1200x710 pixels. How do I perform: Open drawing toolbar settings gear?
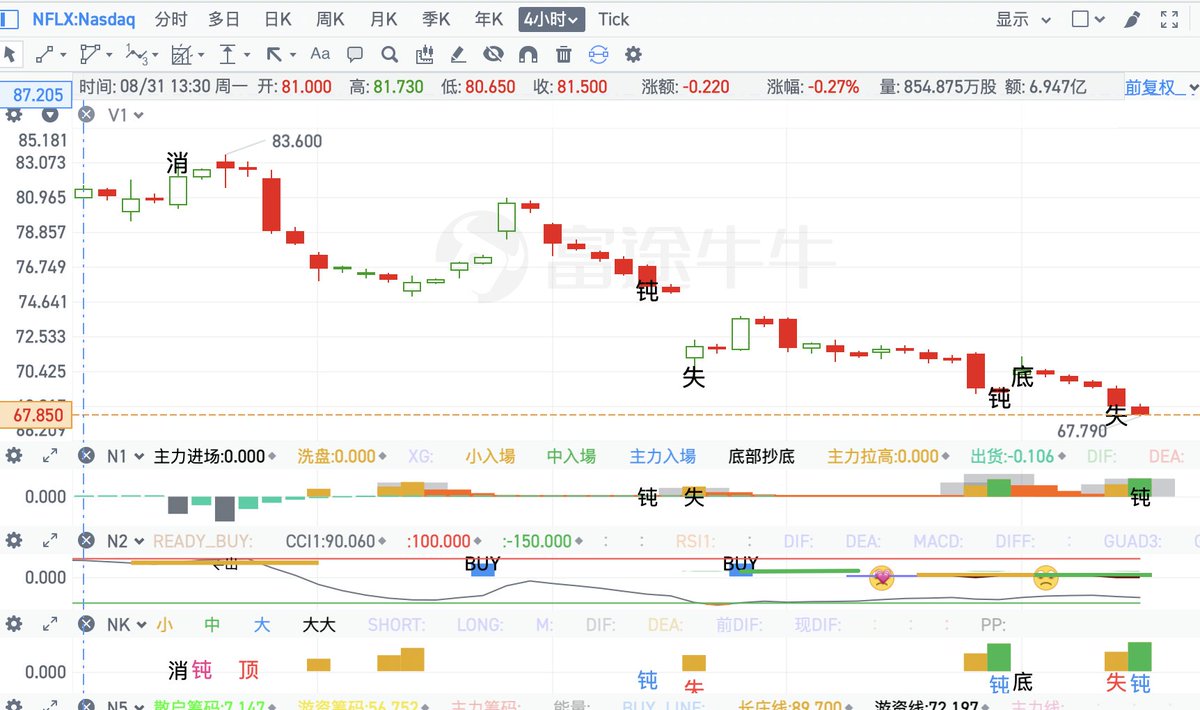(632, 54)
